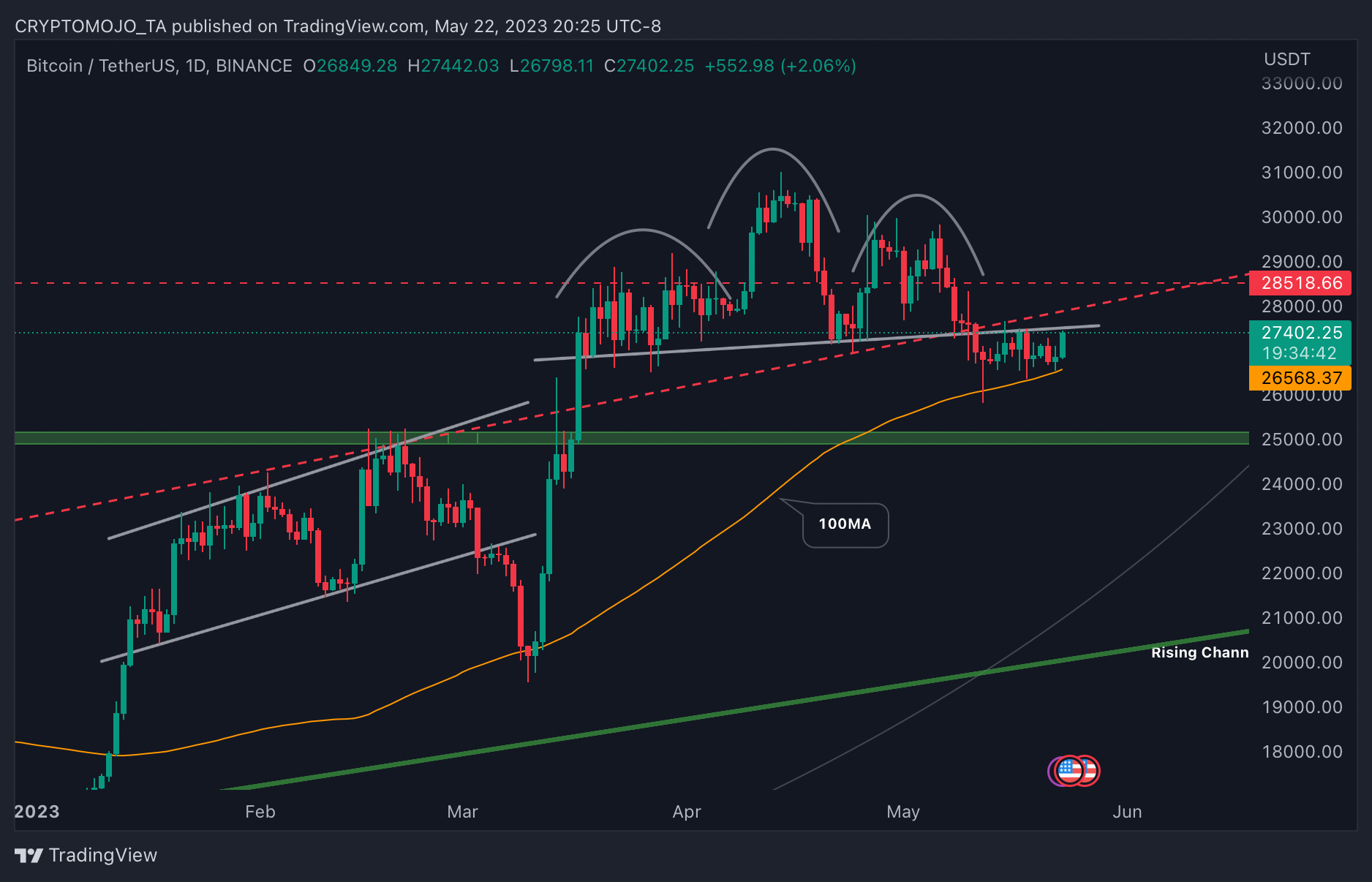Click the closing price C27402.25 value
The image size is (1372, 882).
coord(649,66)
